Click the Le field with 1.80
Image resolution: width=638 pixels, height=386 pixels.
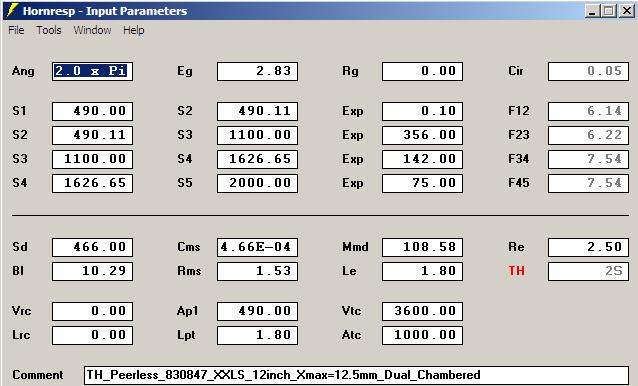coord(422,271)
